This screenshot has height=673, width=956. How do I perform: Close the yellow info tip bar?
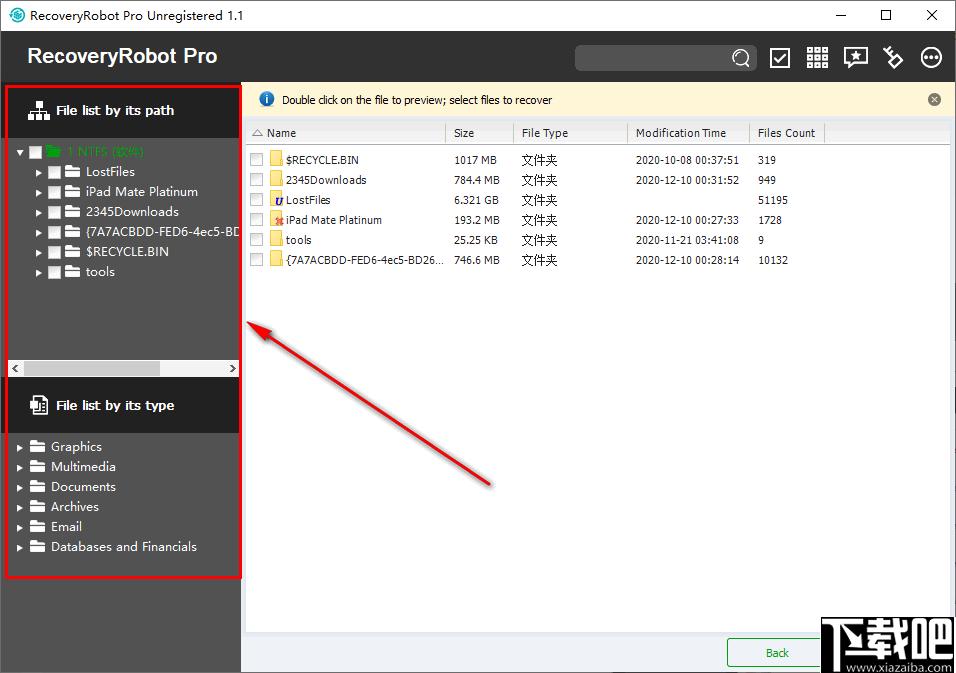934,99
